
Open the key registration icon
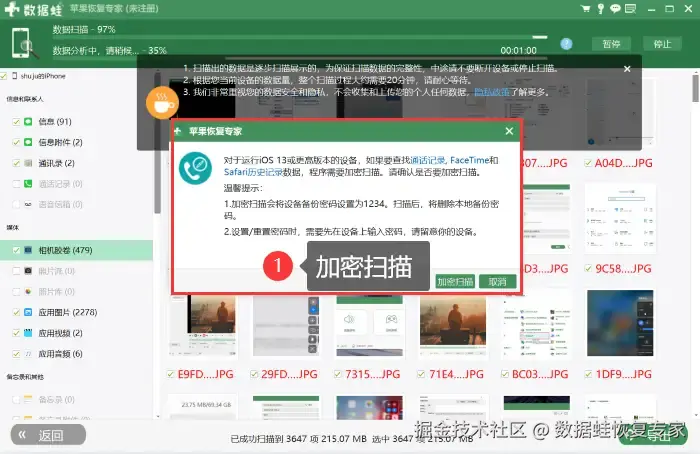(601, 8)
